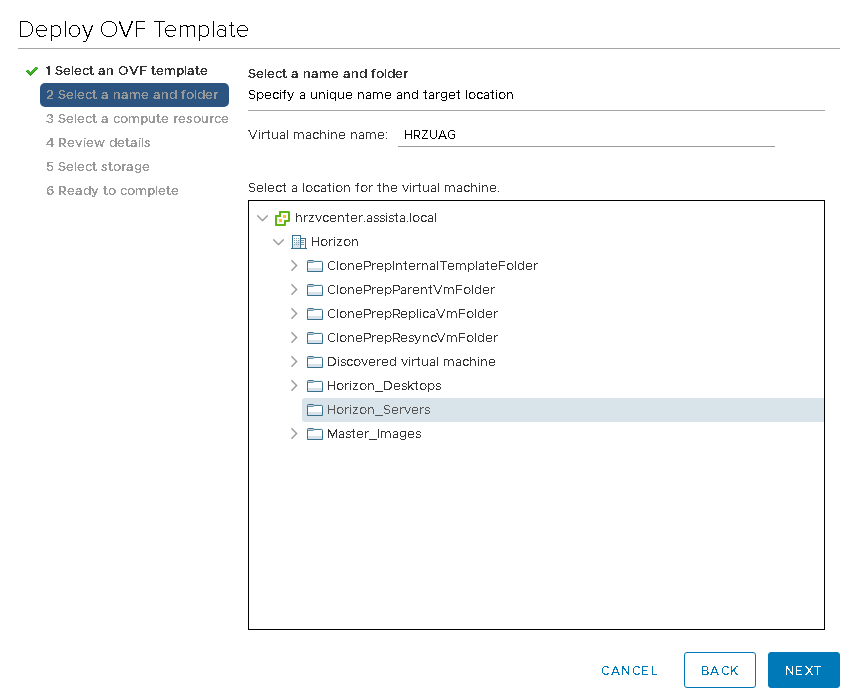Click the ClonePrepInternalTemplateFolder folder icon

(x=315, y=266)
